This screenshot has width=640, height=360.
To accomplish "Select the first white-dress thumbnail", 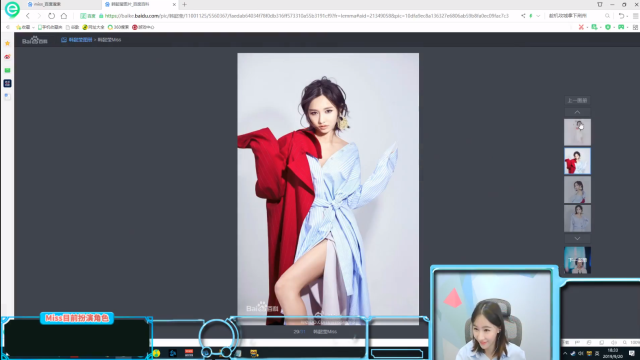I will (577, 132).
